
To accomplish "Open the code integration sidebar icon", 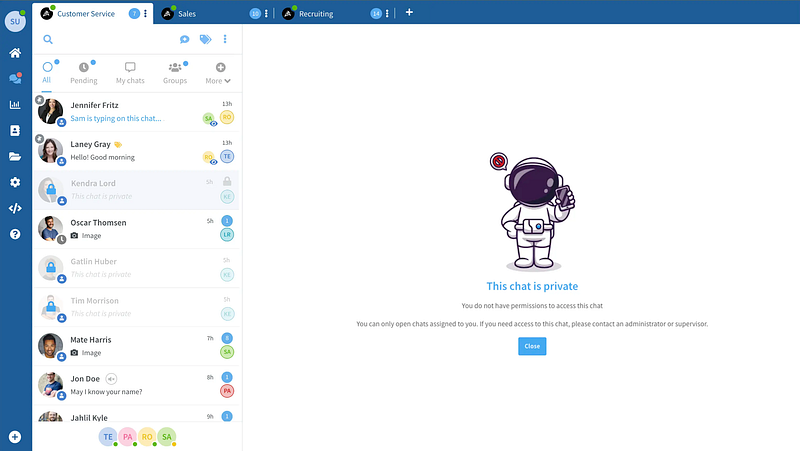I will [15, 208].
